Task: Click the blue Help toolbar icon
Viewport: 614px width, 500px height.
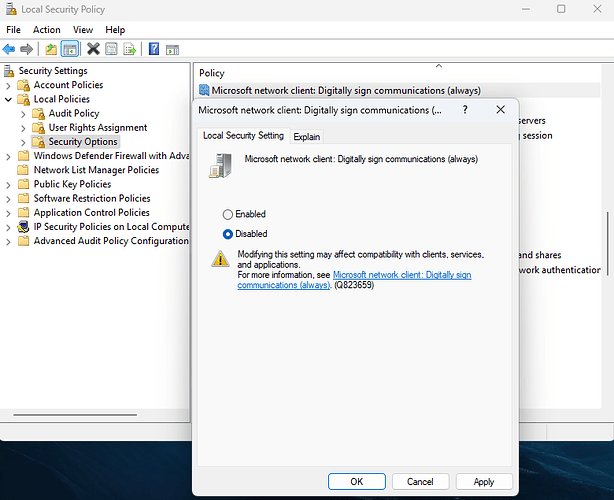Action: [154, 49]
